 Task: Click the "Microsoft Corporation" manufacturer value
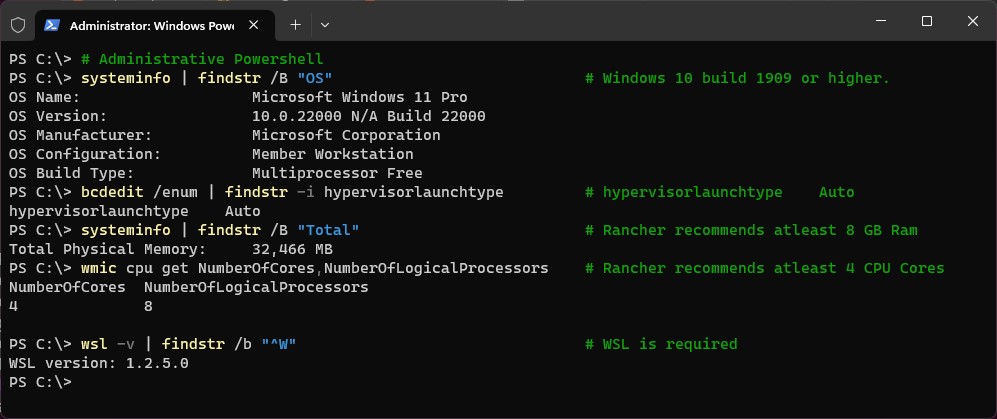point(346,135)
